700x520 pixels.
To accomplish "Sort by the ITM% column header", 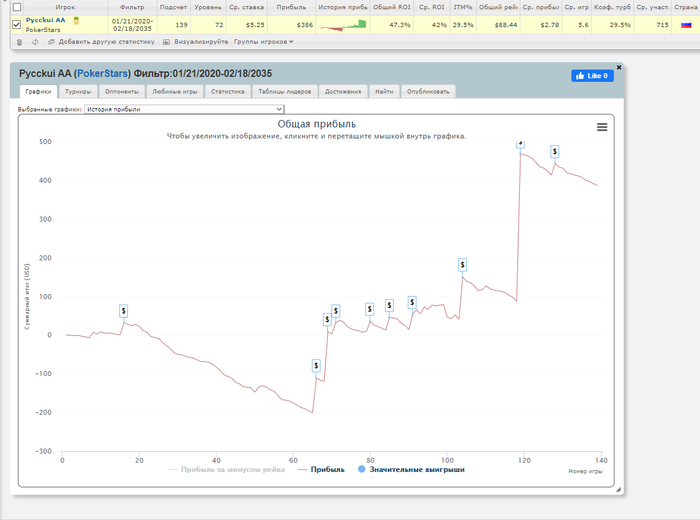I will pos(463,7).
